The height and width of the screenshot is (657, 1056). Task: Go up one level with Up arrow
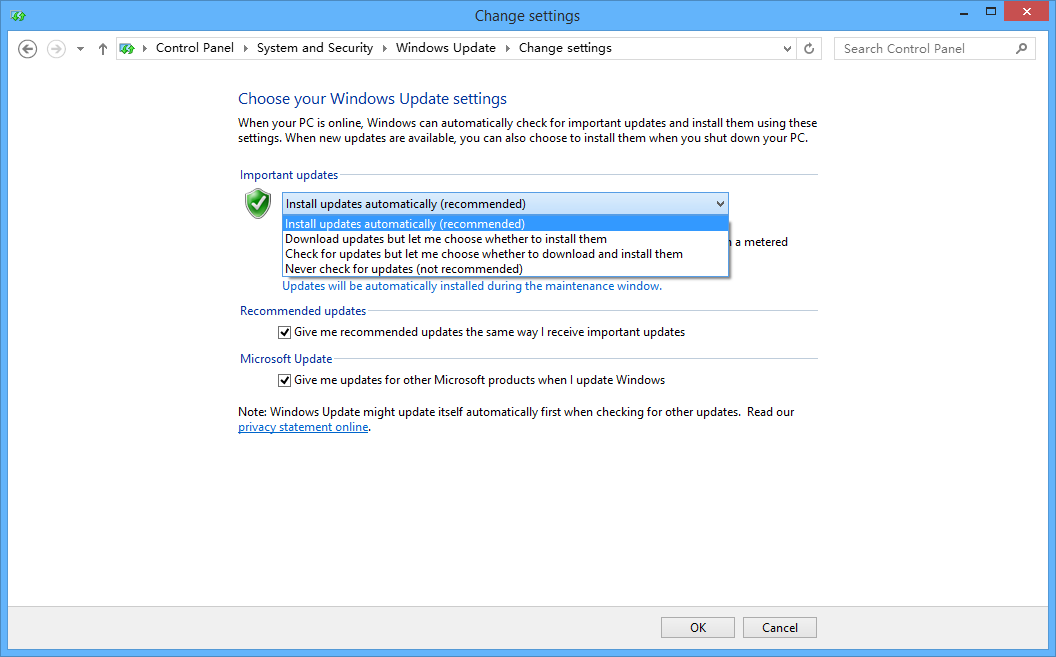[102, 48]
